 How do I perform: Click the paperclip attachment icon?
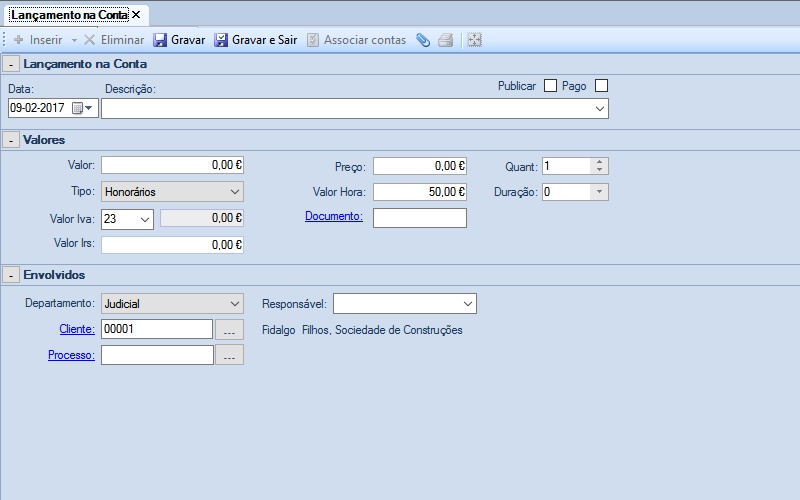[423, 40]
